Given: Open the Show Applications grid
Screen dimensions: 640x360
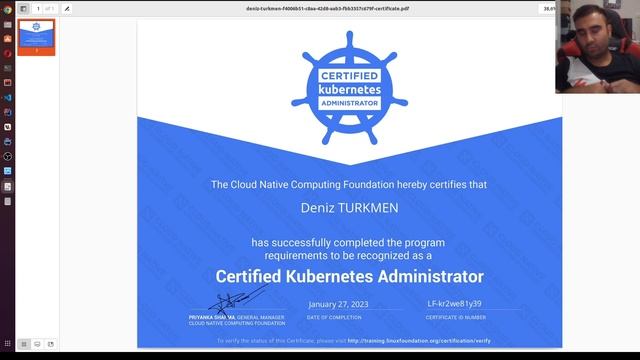Looking at the screenshot, I should click(7, 344).
